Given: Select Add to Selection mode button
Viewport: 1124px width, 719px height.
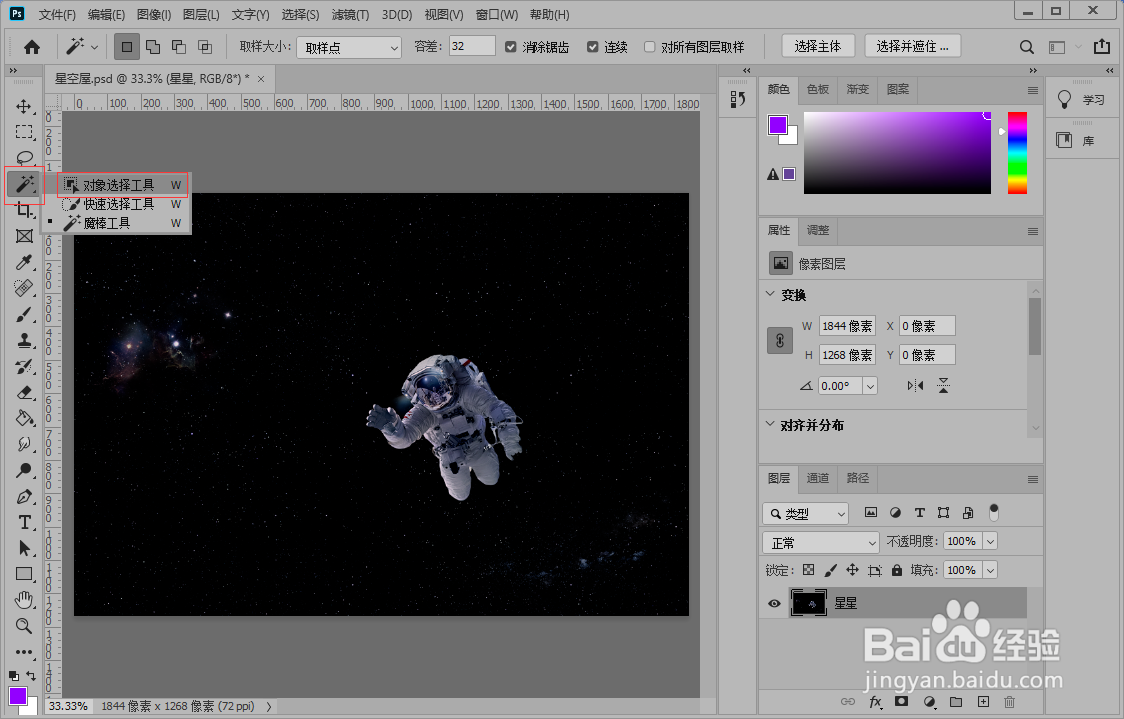Looking at the screenshot, I should [153, 47].
